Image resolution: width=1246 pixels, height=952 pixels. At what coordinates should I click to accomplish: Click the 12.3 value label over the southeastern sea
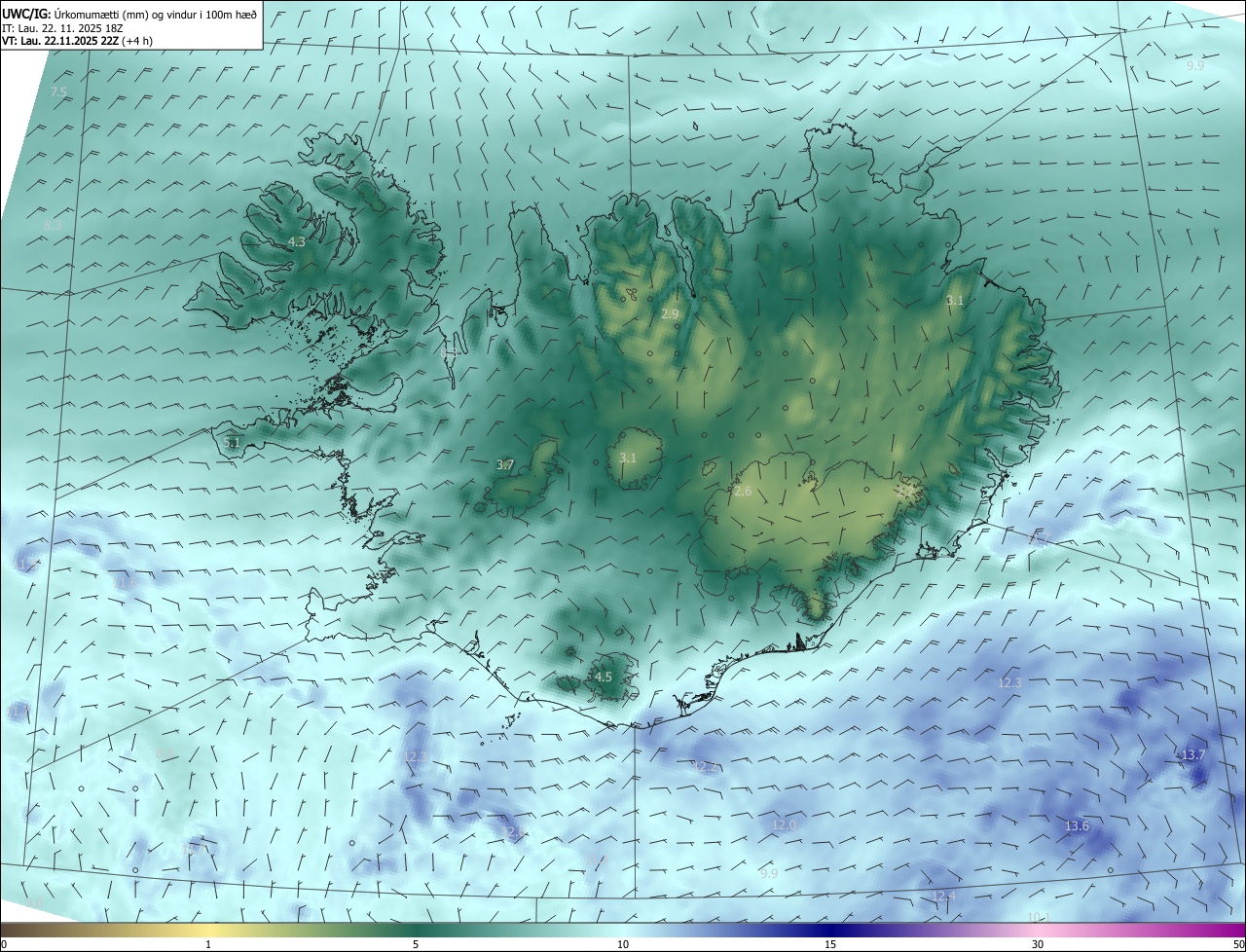(x=1010, y=683)
